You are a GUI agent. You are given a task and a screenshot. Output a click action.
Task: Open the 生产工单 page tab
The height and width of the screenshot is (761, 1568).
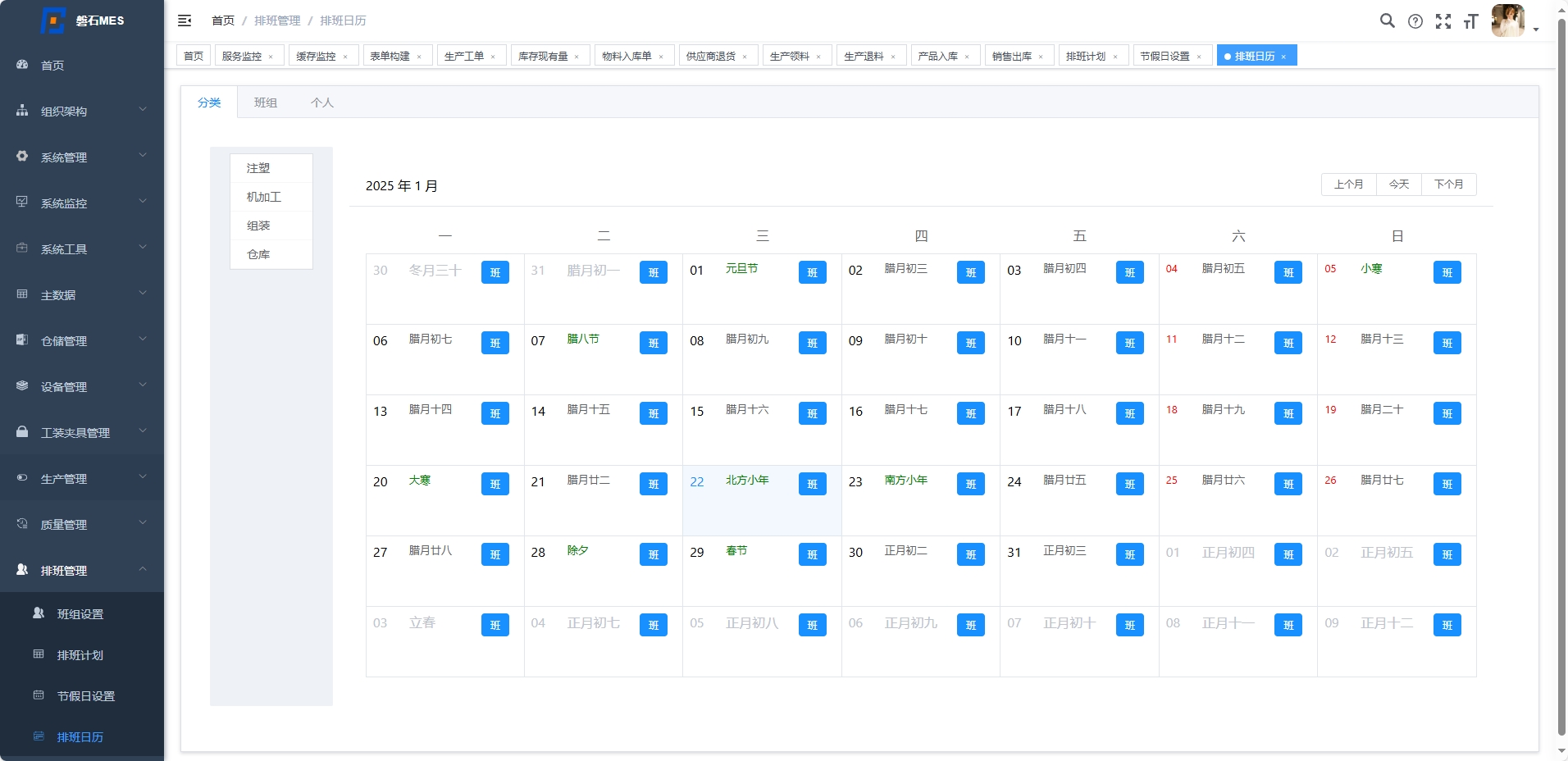(471, 56)
